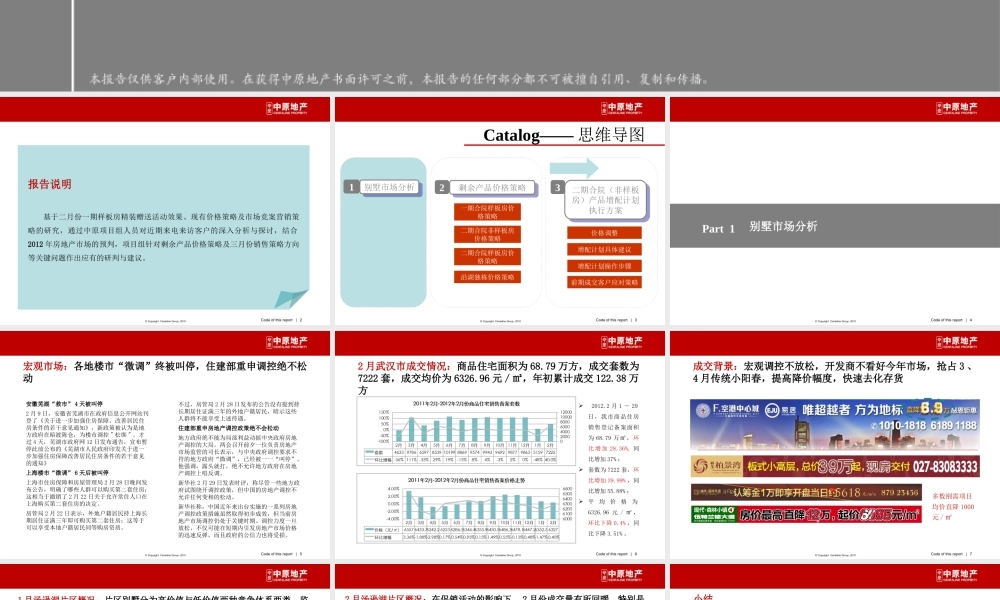
Task: Click the grey Part 1 别墅市场分析 banner
Action: [x=835, y=226]
